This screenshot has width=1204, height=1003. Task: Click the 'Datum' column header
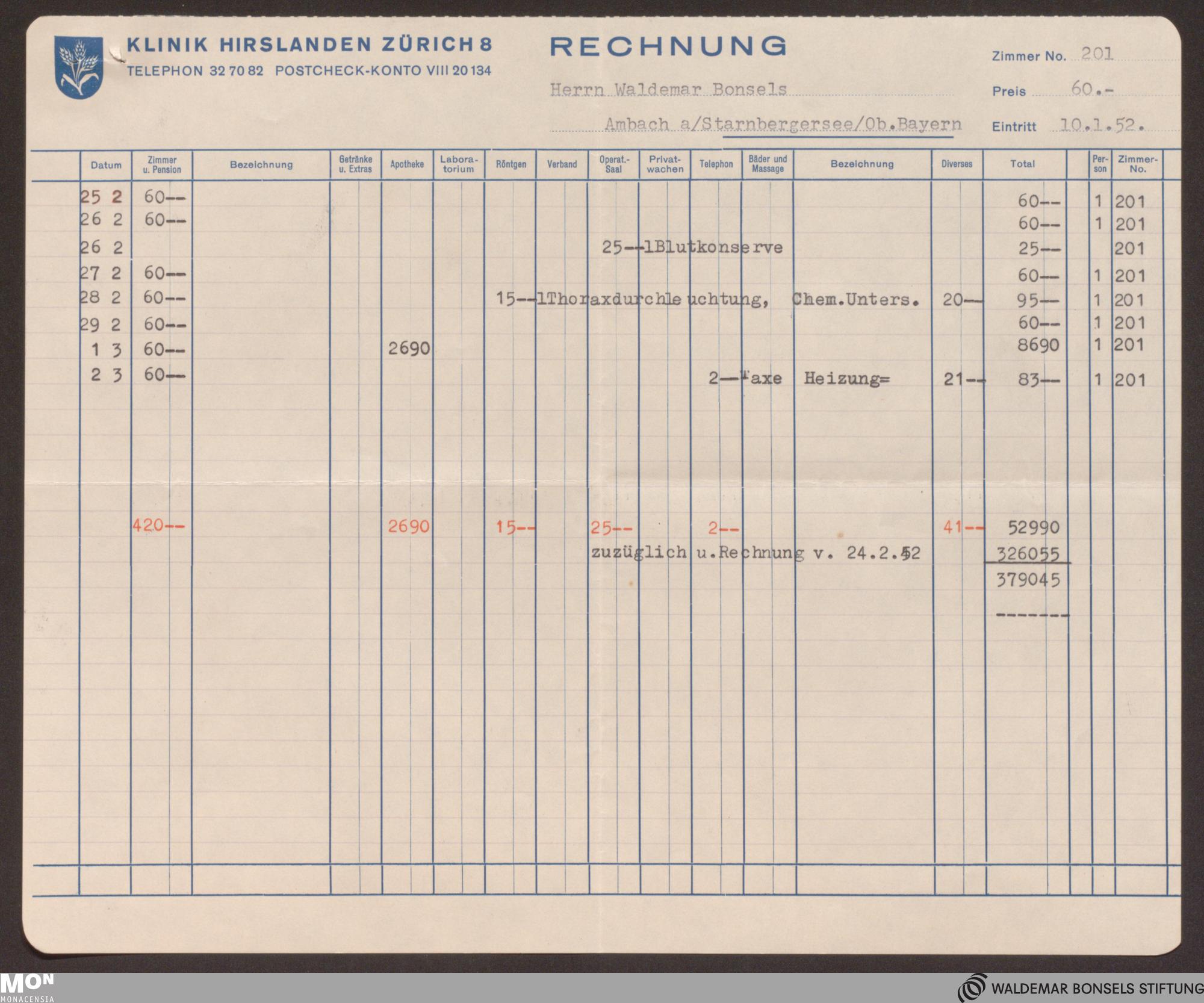pos(106,165)
